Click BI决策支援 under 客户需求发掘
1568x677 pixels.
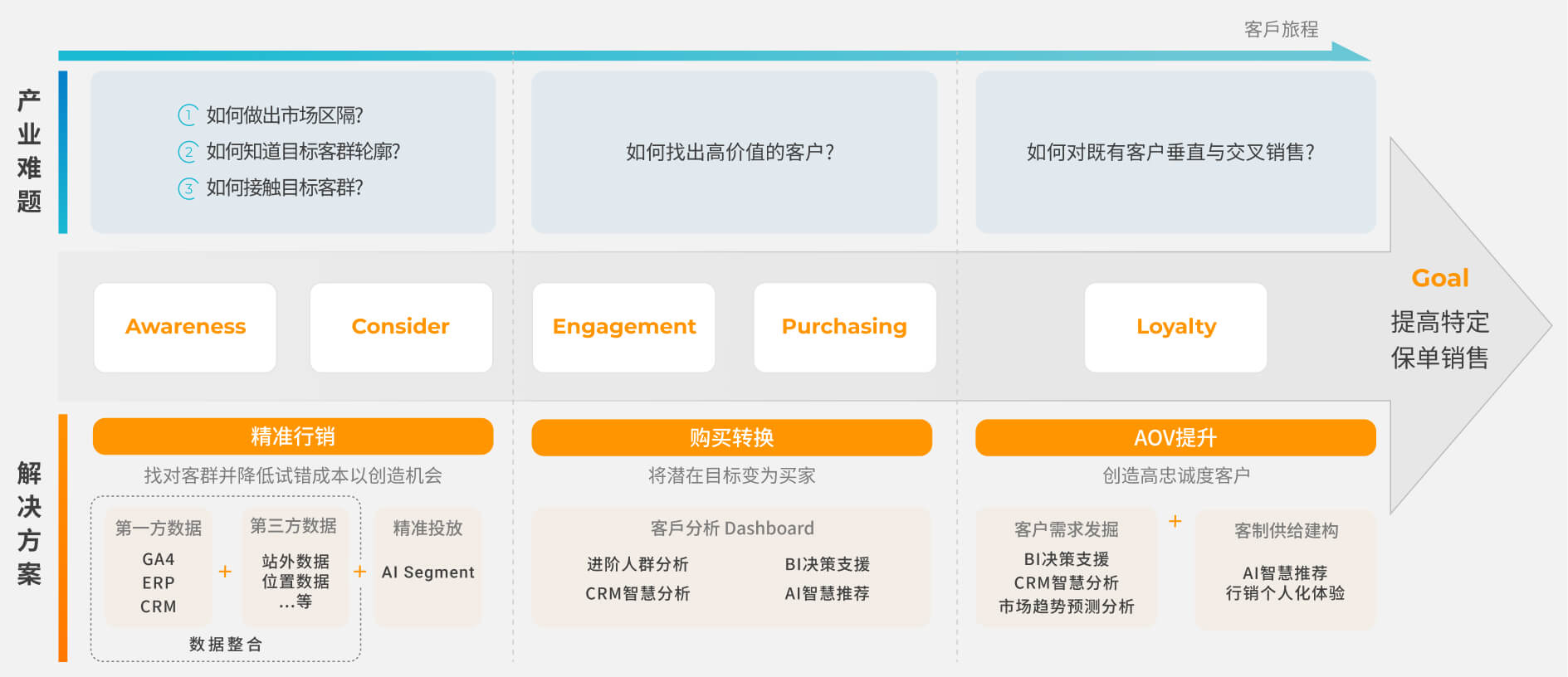(1067, 559)
